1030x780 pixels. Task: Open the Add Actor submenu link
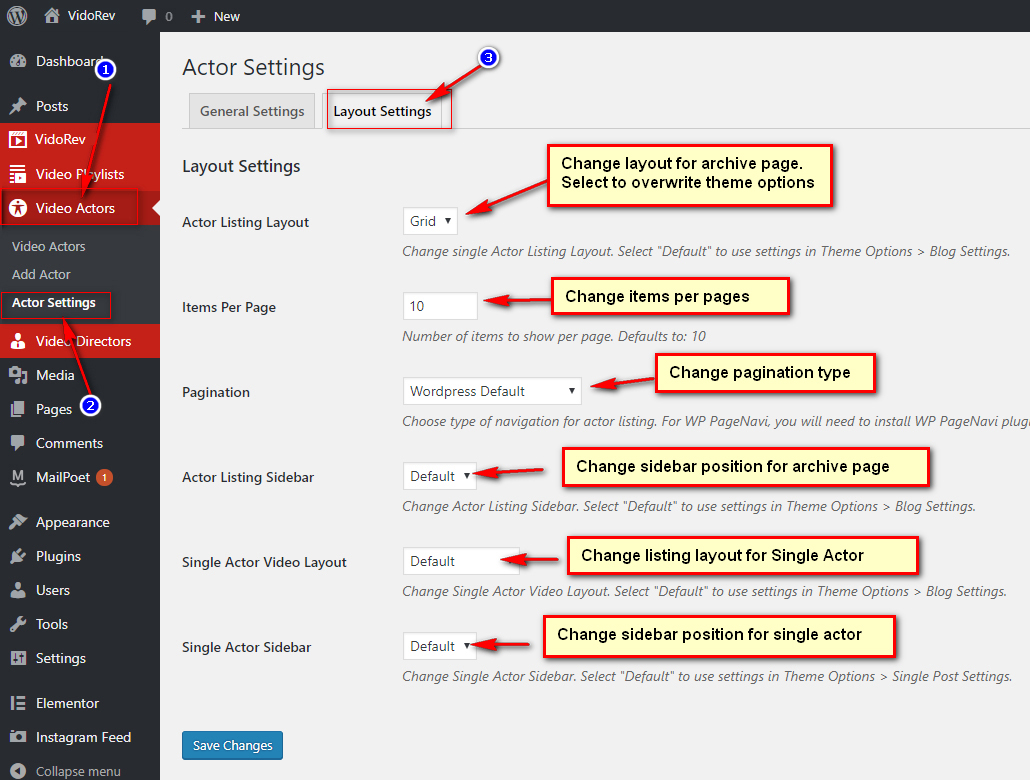coord(41,274)
